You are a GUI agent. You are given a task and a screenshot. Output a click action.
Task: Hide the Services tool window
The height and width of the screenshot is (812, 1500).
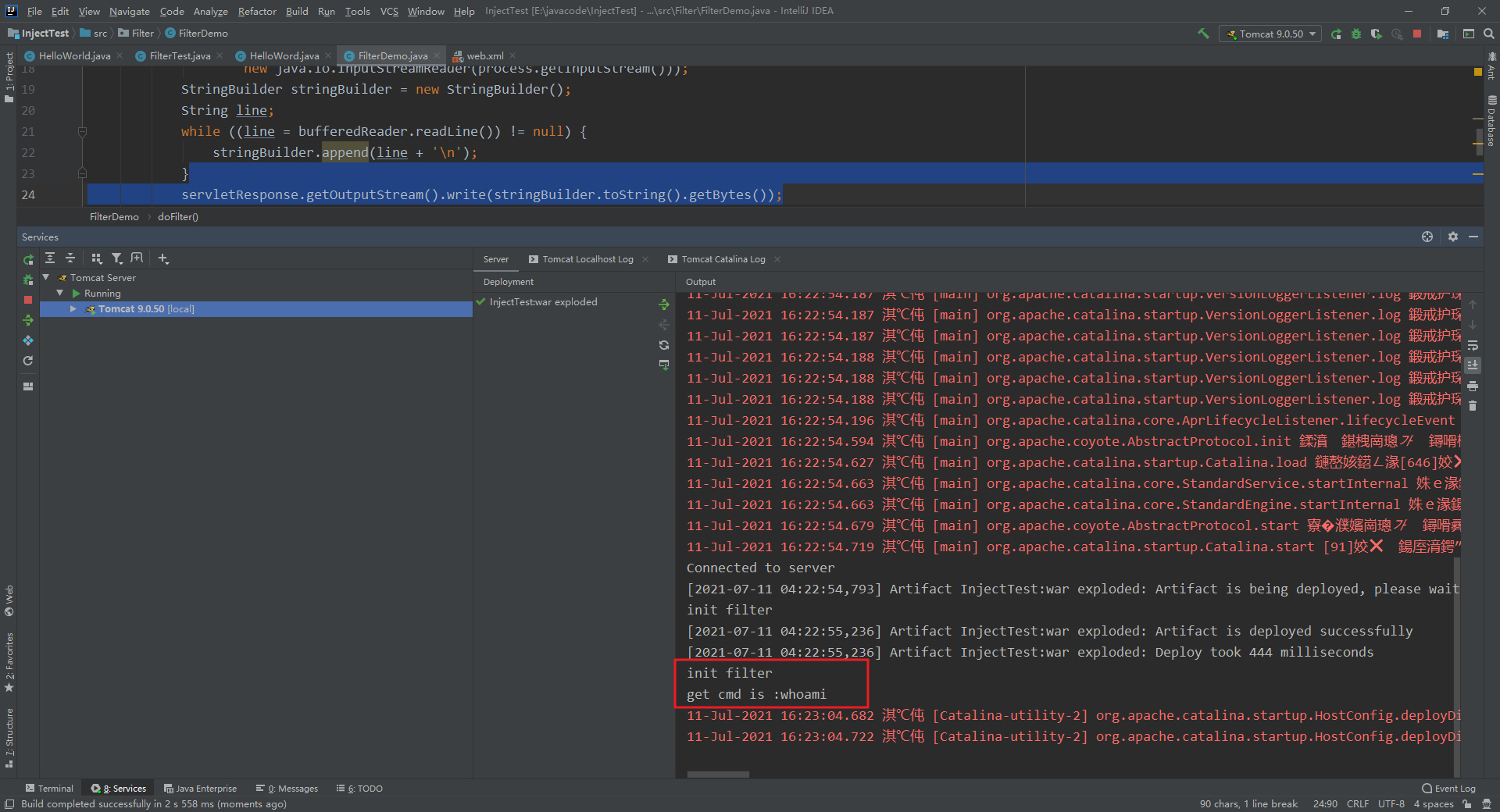(x=1473, y=237)
